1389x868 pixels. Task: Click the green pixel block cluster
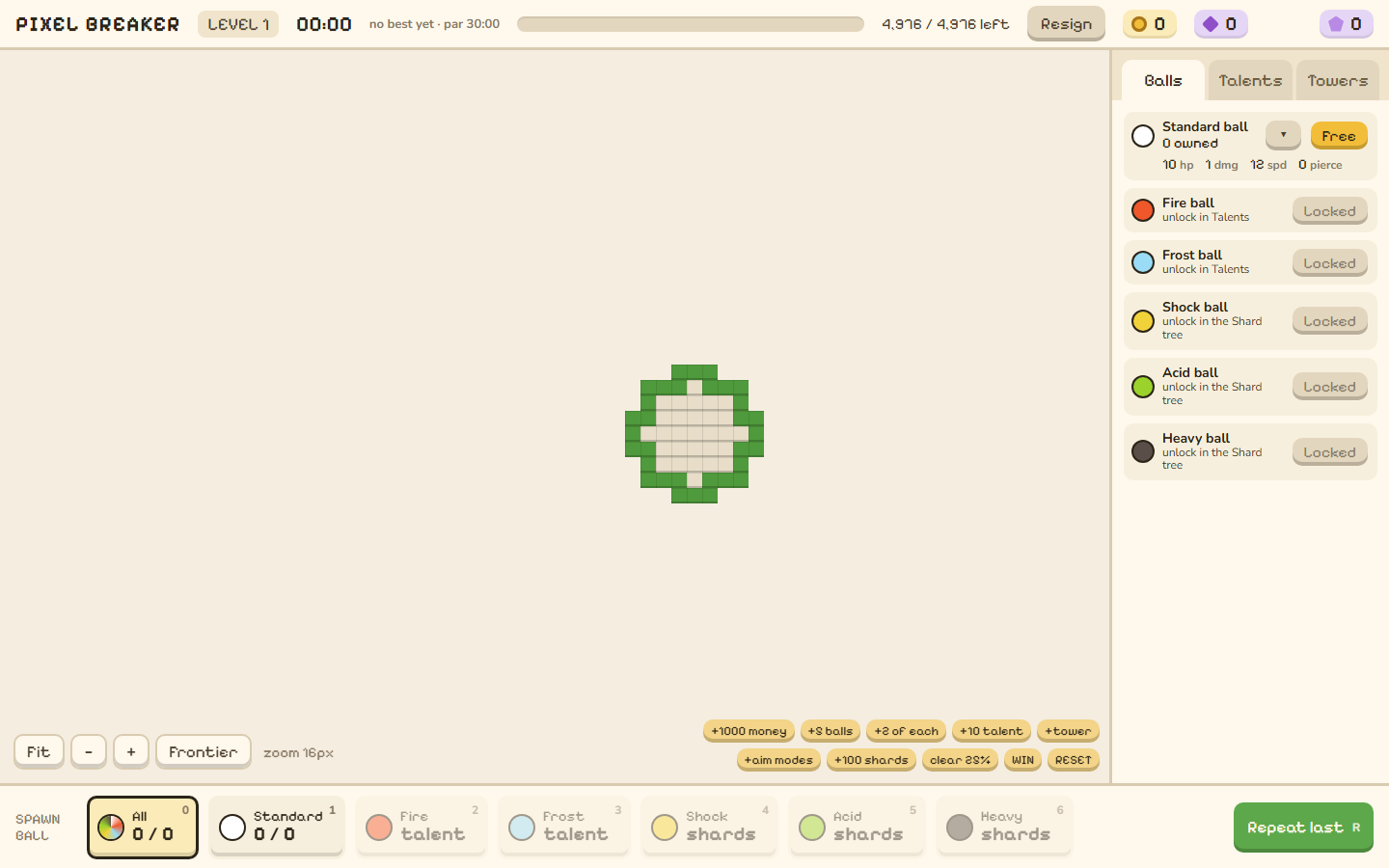click(694, 434)
